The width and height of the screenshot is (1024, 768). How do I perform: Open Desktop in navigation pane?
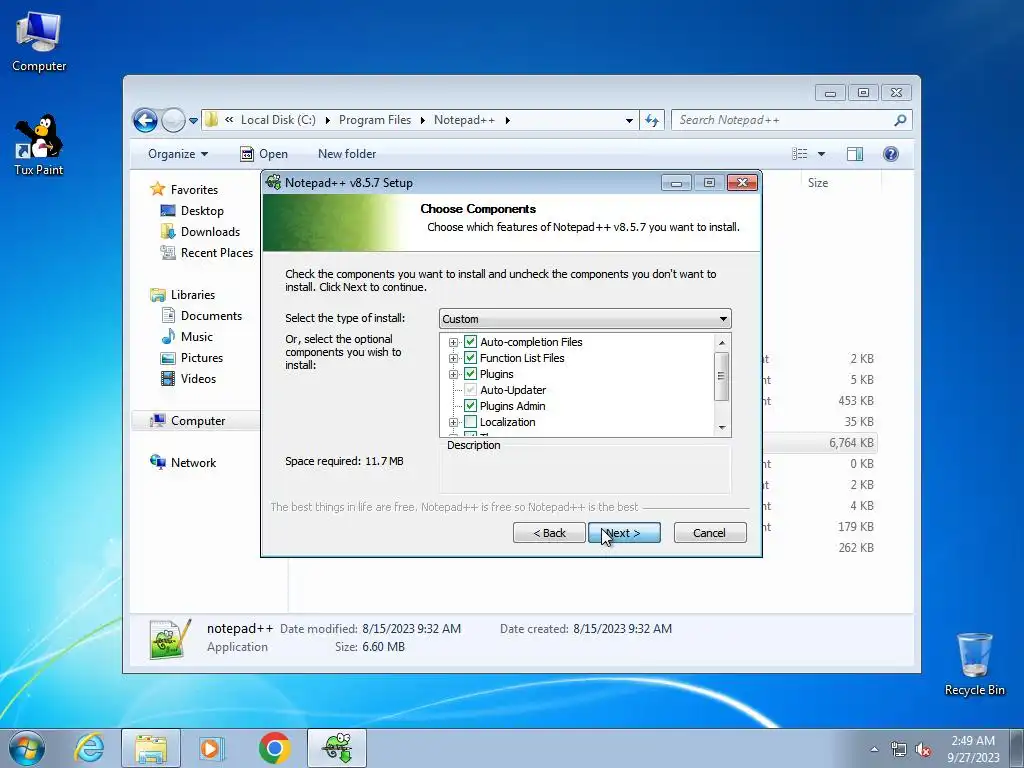click(202, 211)
